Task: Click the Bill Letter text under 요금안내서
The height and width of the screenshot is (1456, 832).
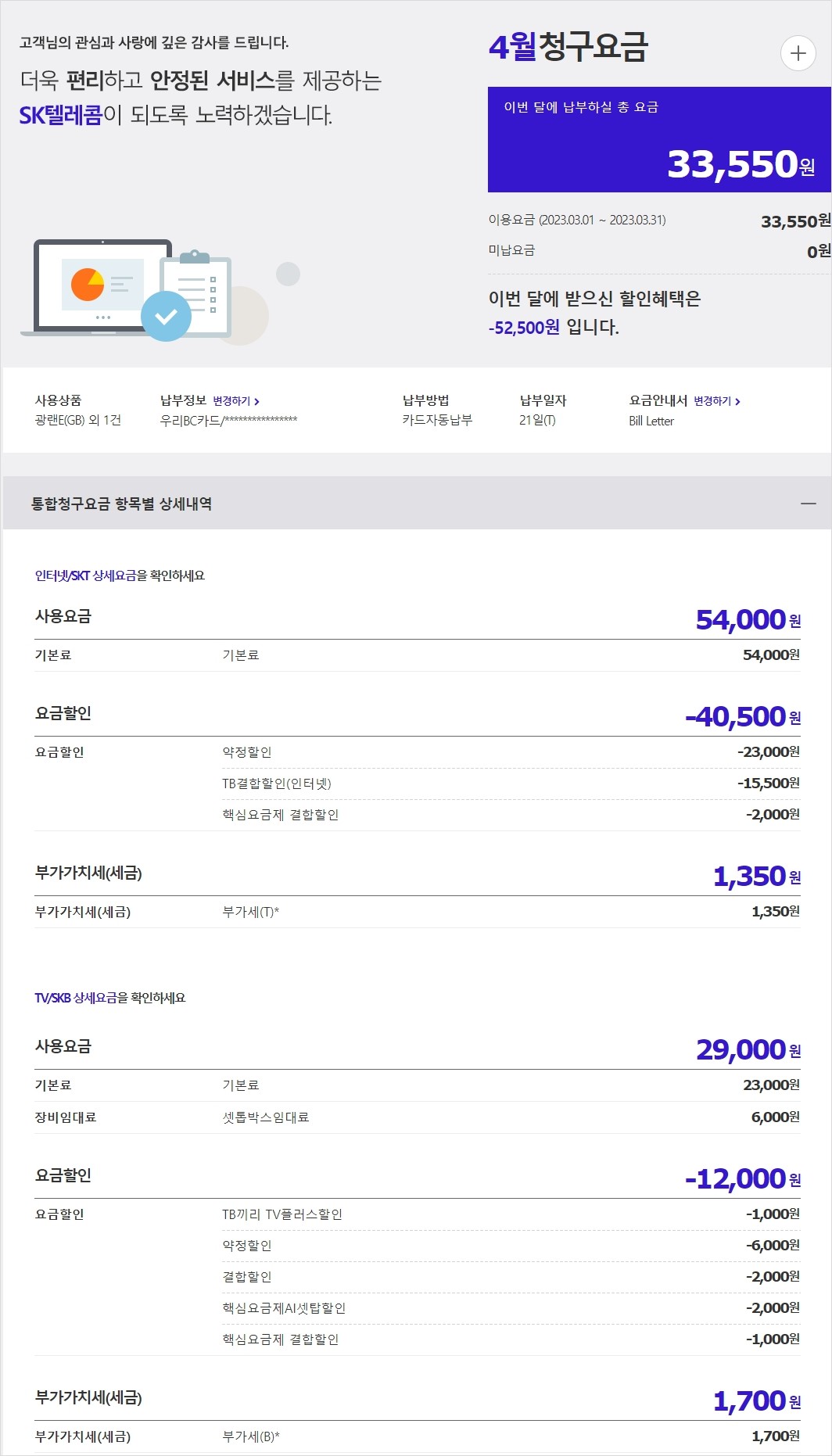Action: [651, 421]
